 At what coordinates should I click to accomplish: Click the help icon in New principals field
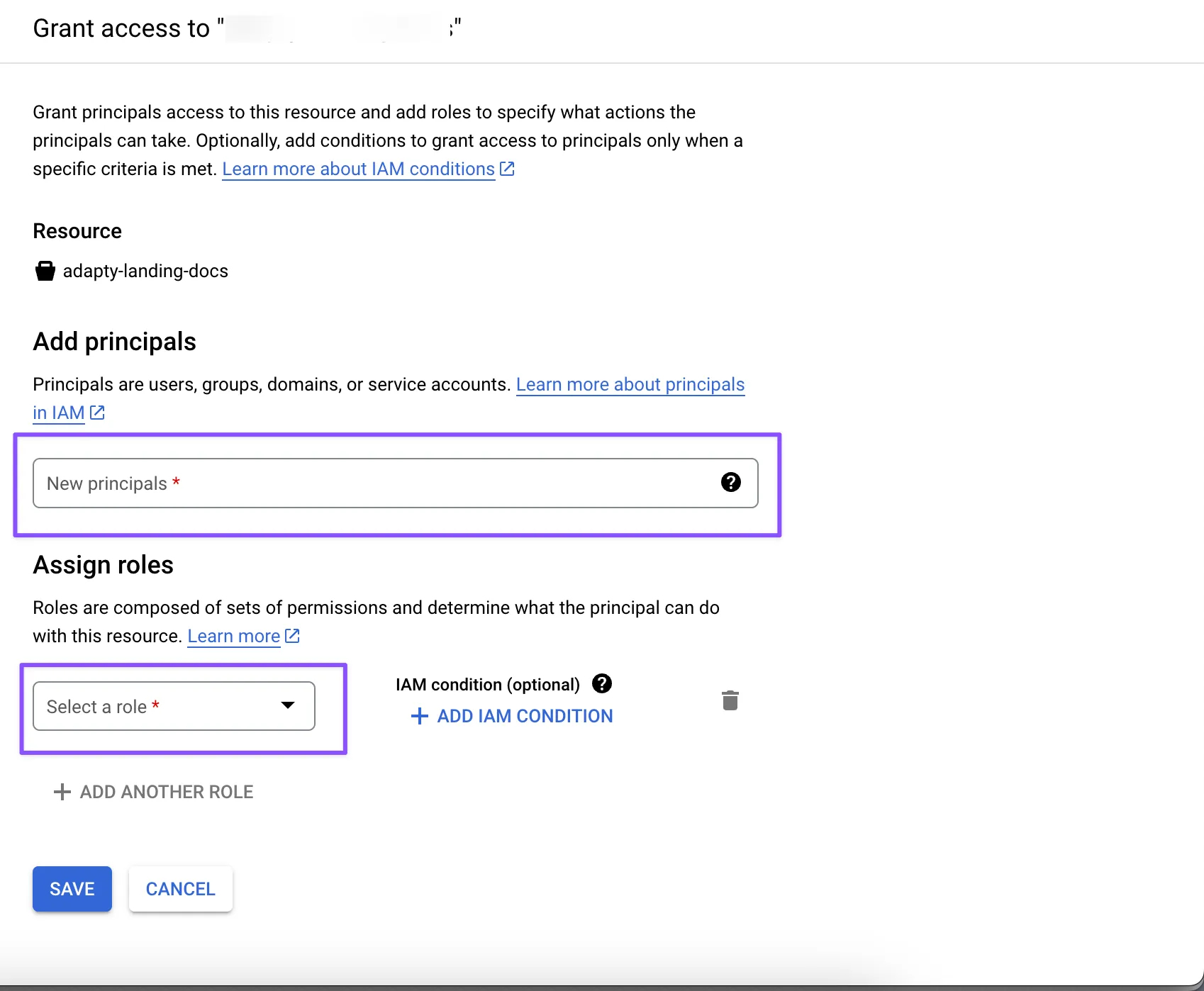pyautogui.click(x=730, y=483)
